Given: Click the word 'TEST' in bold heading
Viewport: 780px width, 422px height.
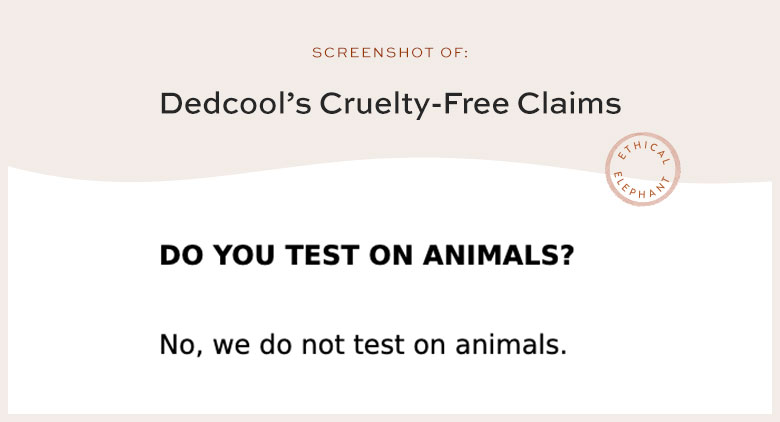Looking at the screenshot, I should point(322,255).
